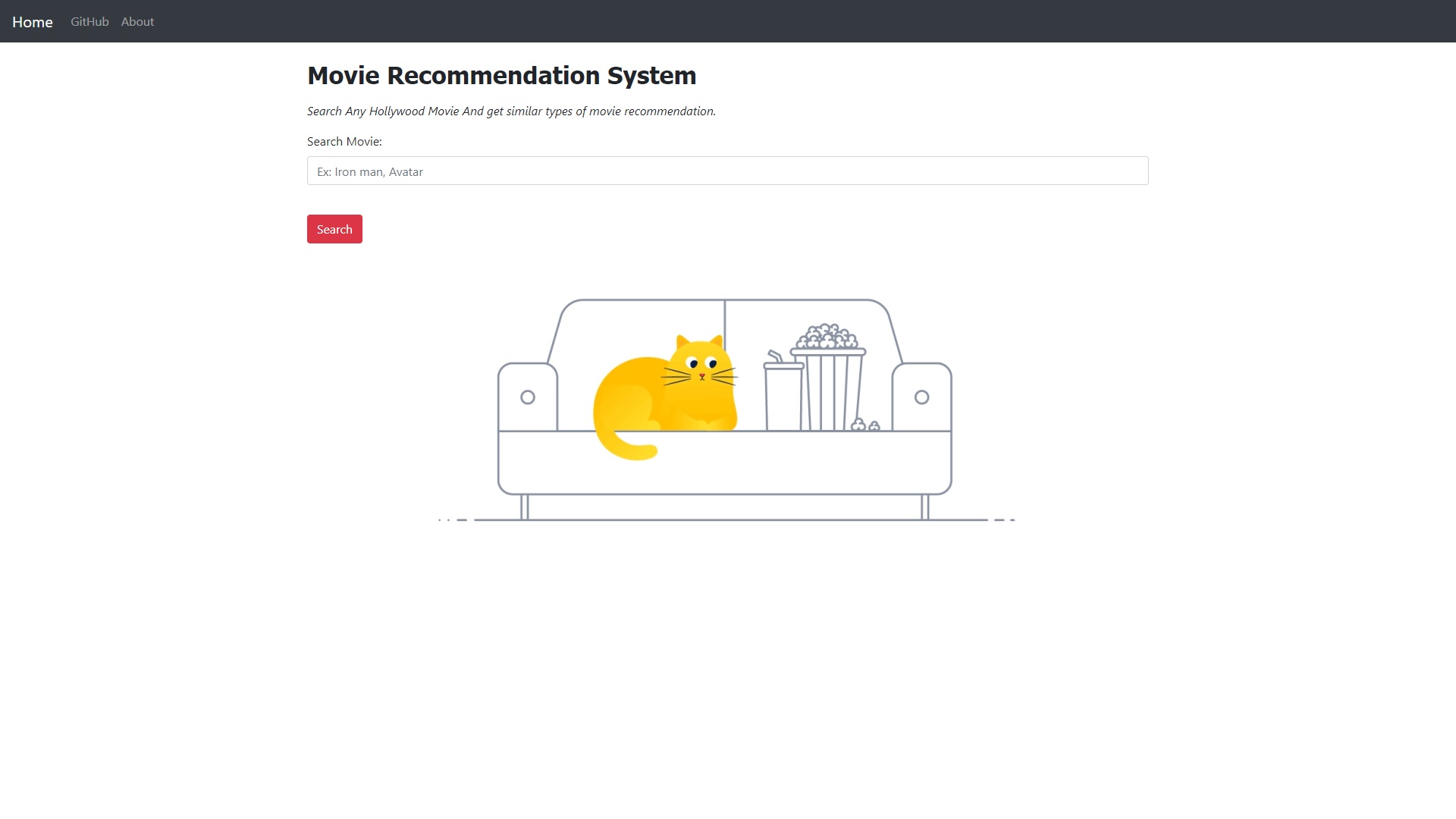1456x819 pixels.
Task: Click the right sofa leg
Action: (x=924, y=507)
